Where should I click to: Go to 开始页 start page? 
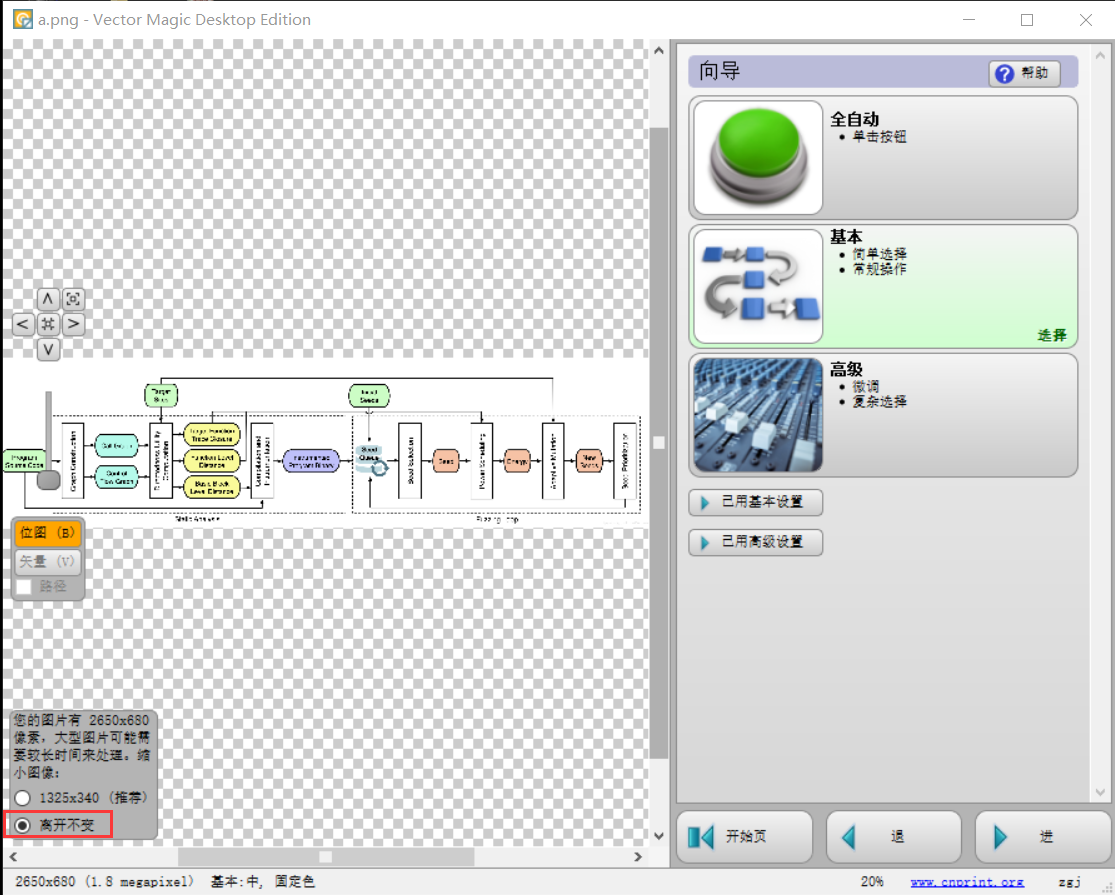point(744,837)
